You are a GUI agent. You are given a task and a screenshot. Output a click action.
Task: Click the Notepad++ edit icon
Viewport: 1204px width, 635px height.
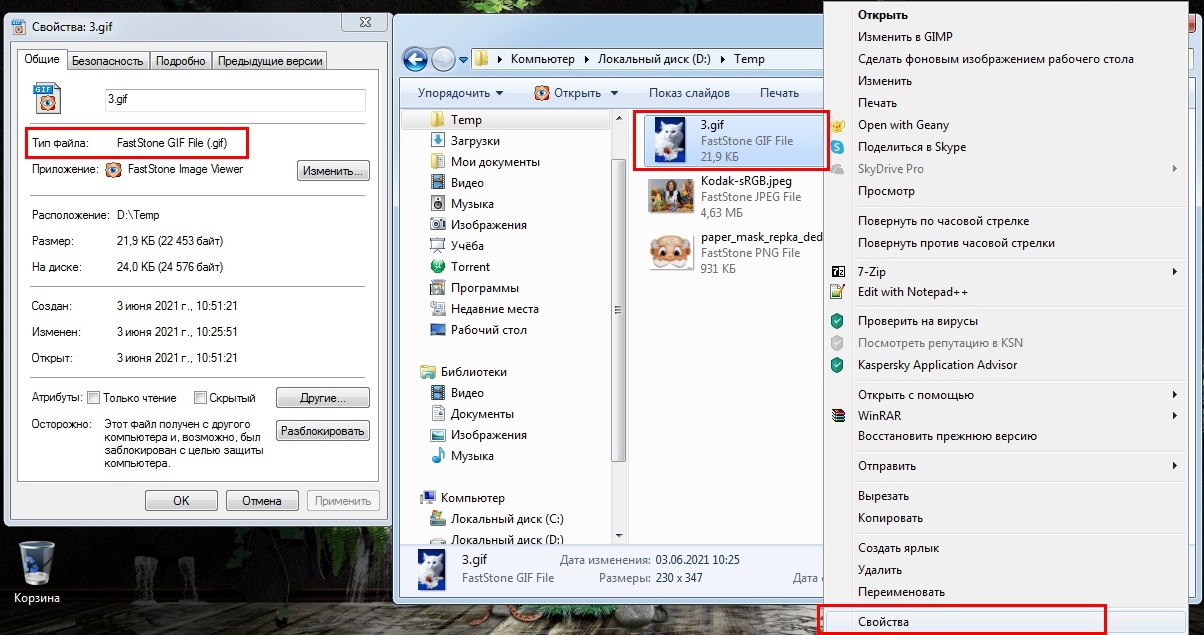tap(838, 292)
